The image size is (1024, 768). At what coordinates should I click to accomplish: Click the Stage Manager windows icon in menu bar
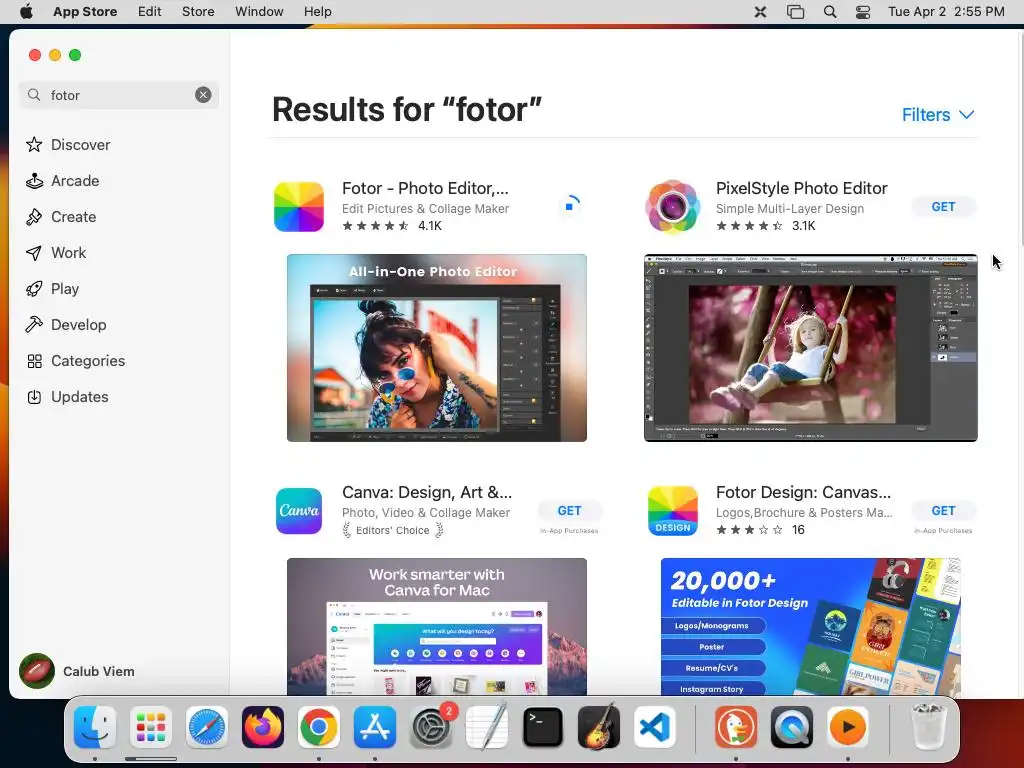795,12
